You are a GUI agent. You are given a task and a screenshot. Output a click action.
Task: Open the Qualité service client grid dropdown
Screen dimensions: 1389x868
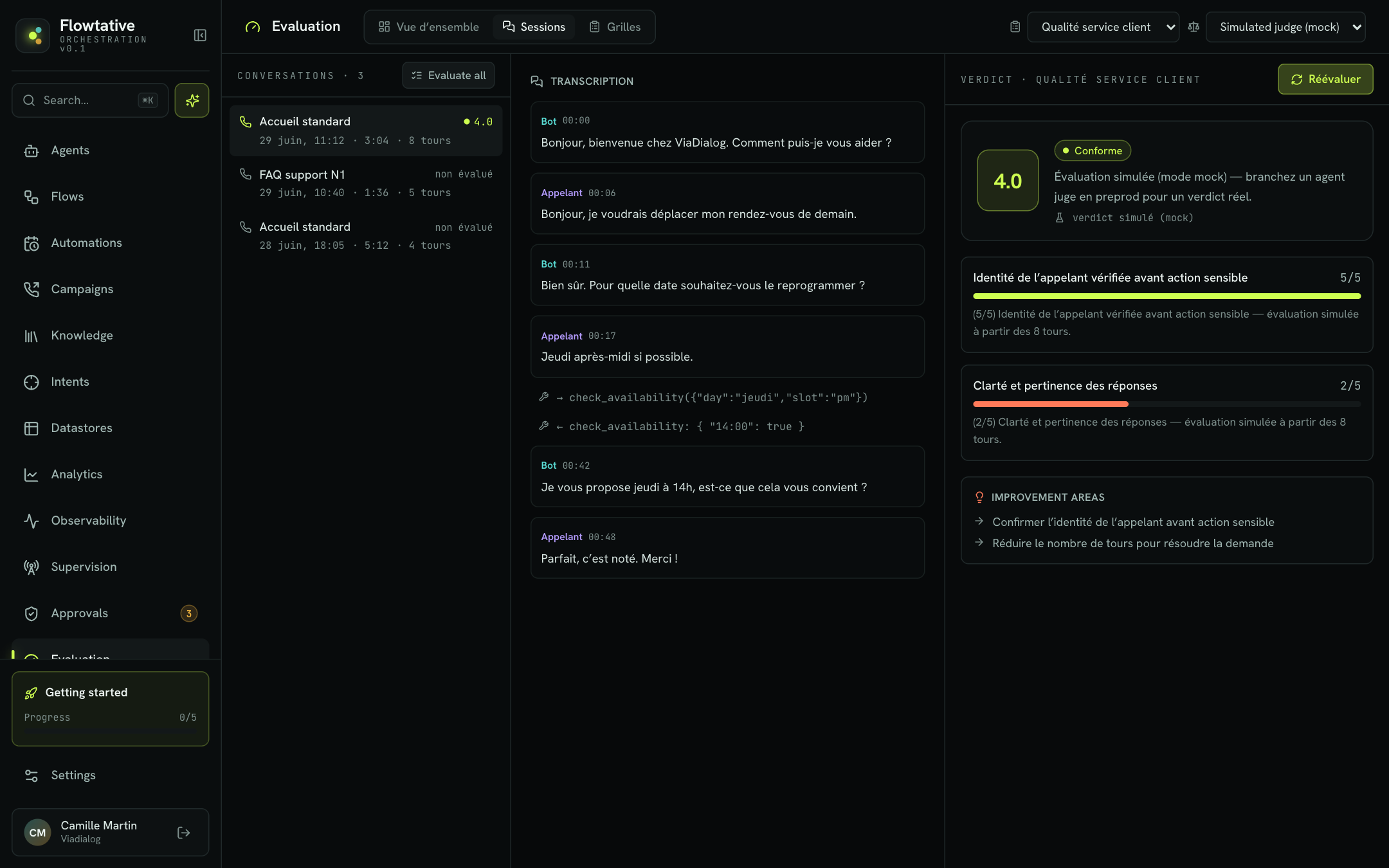point(1103,27)
